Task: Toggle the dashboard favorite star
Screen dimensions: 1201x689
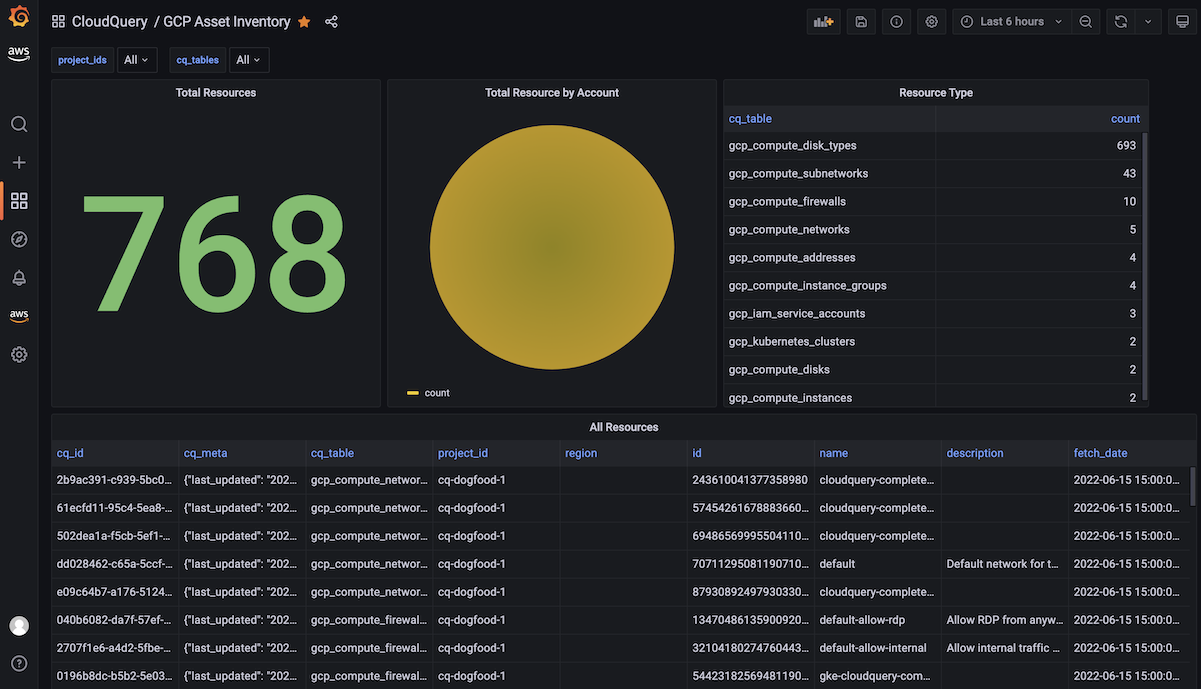Action: point(304,22)
